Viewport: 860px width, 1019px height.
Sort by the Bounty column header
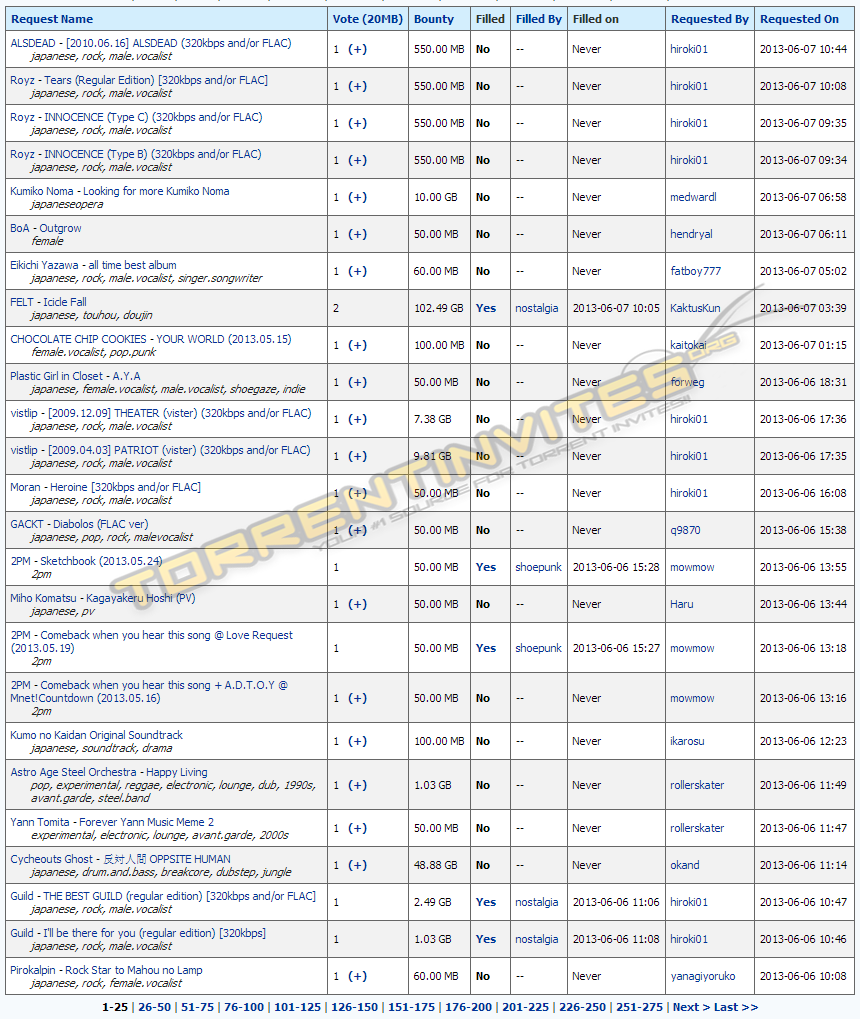pos(434,19)
